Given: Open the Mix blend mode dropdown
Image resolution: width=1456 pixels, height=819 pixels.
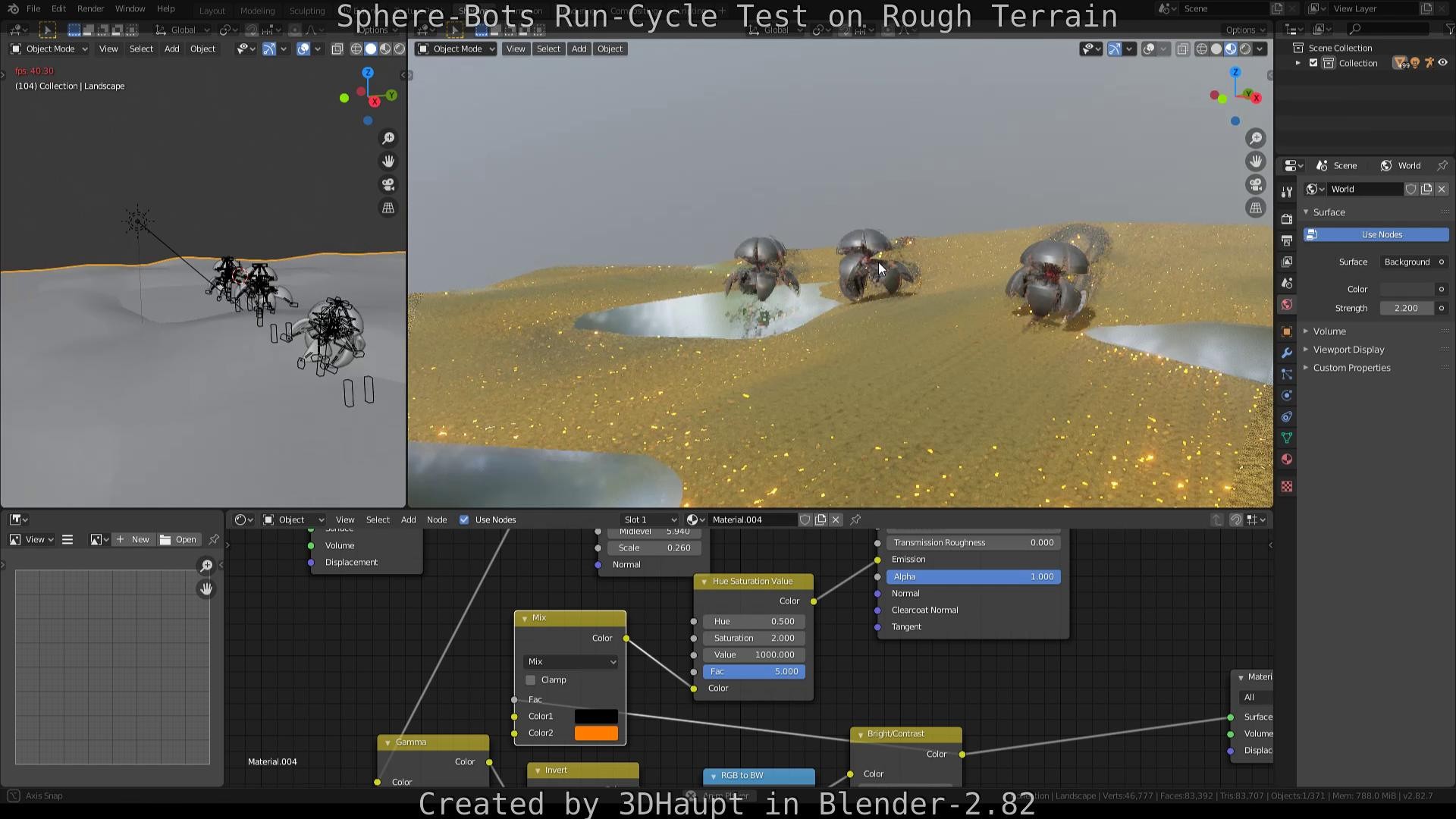Looking at the screenshot, I should coord(570,661).
